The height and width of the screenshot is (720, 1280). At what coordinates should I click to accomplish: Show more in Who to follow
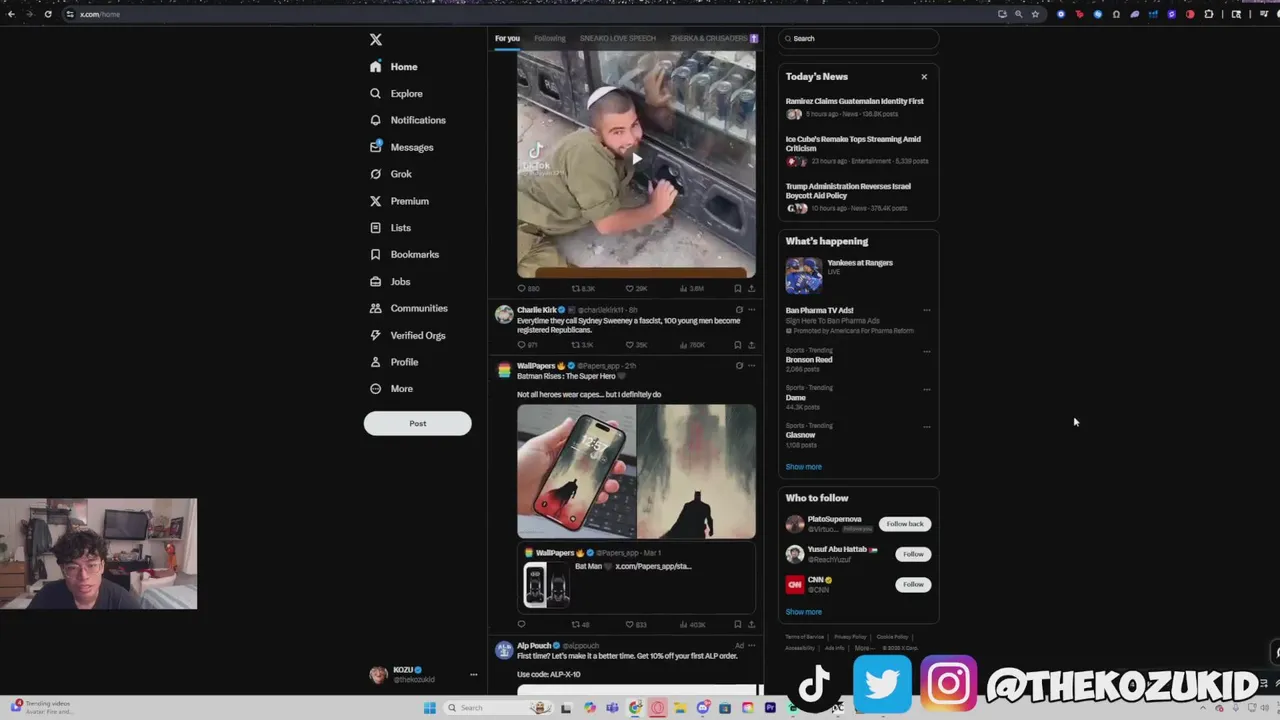click(804, 612)
